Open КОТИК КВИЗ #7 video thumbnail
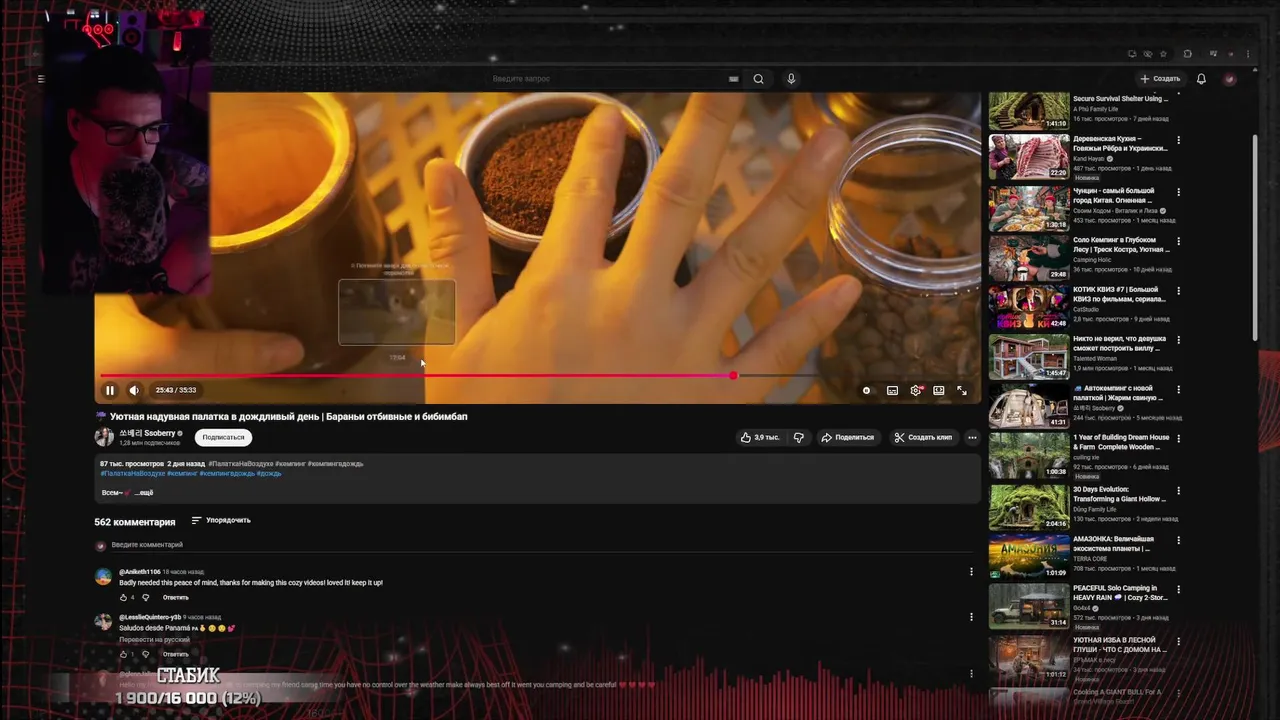Screen dimensions: 1280x720 point(1029,307)
